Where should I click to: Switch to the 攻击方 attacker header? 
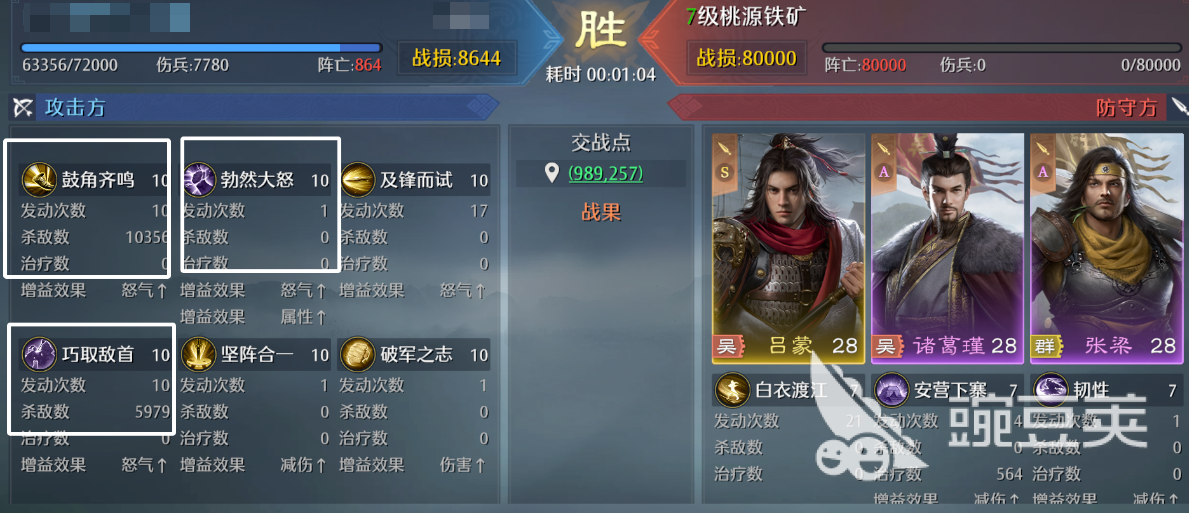pyautogui.click(x=74, y=108)
